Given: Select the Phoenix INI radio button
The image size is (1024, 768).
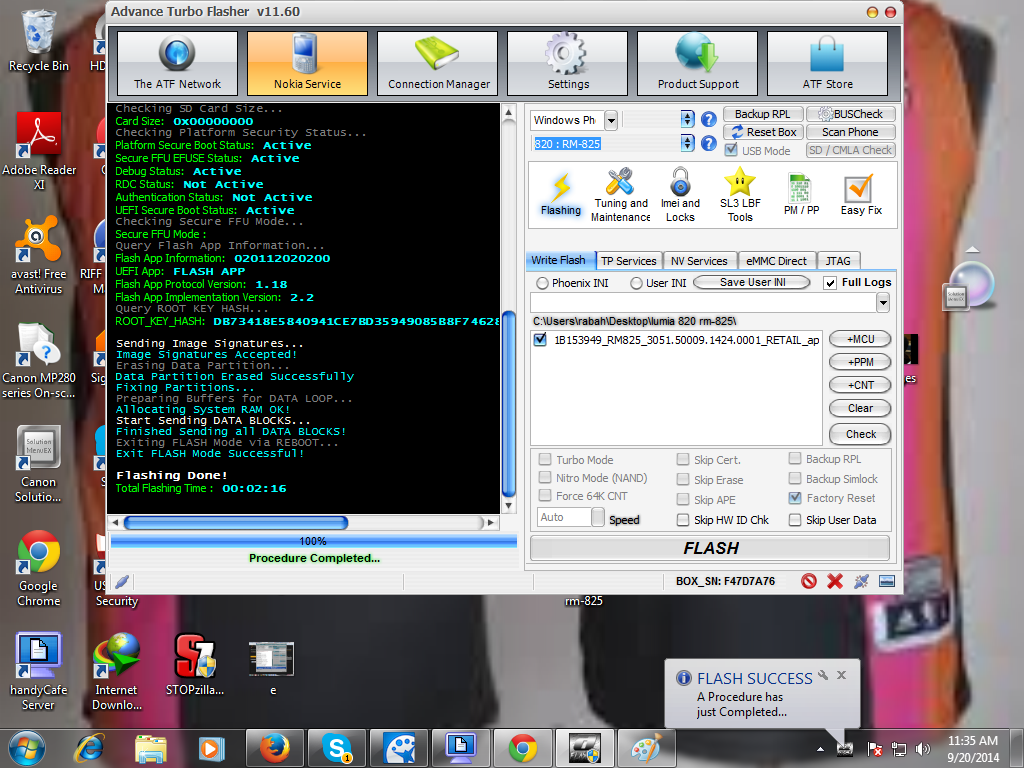Looking at the screenshot, I should point(543,283).
